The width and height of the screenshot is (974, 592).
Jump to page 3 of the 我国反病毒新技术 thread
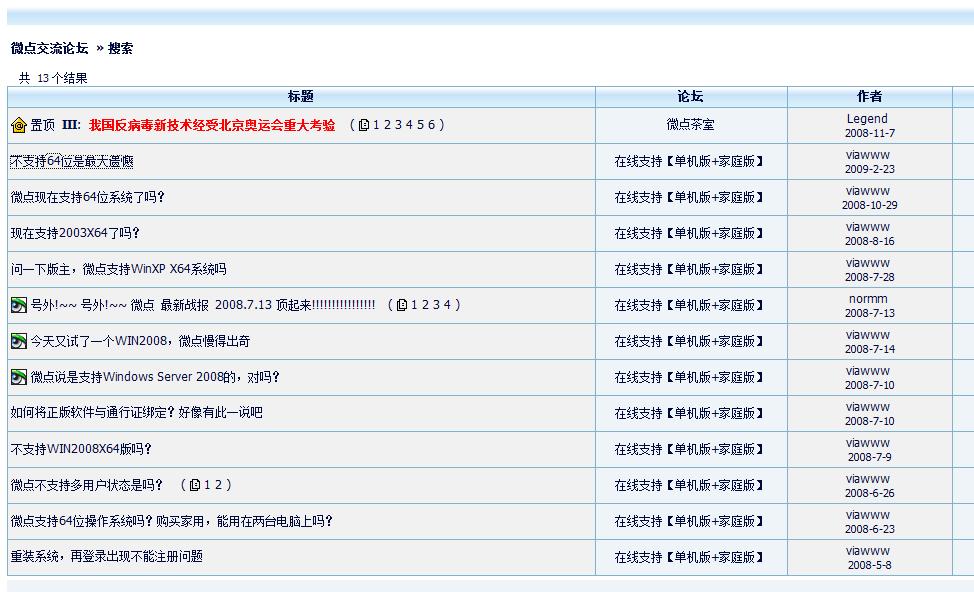click(x=398, y=125)
